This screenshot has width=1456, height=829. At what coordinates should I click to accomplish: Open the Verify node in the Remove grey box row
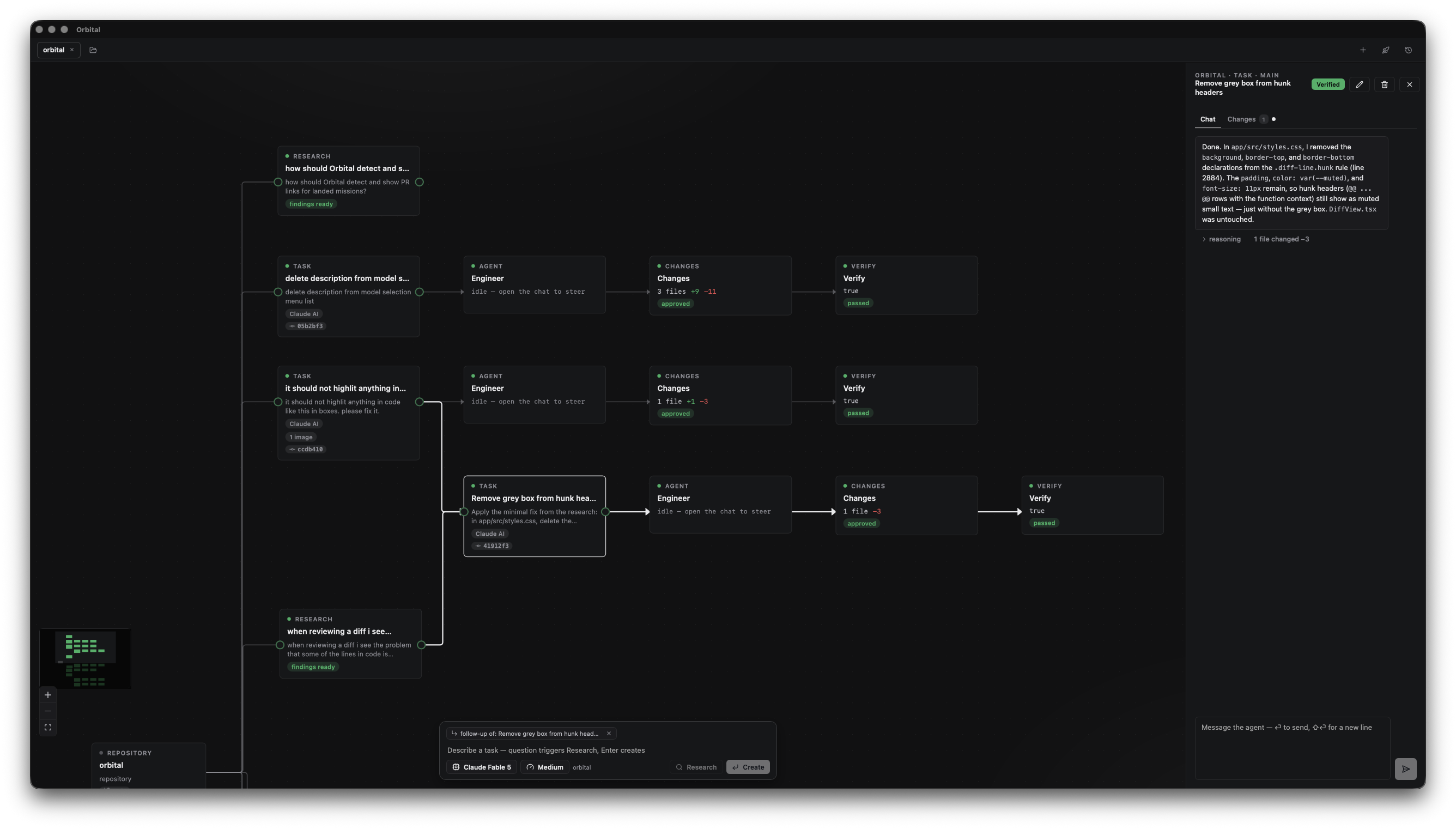pos(1093,505)
